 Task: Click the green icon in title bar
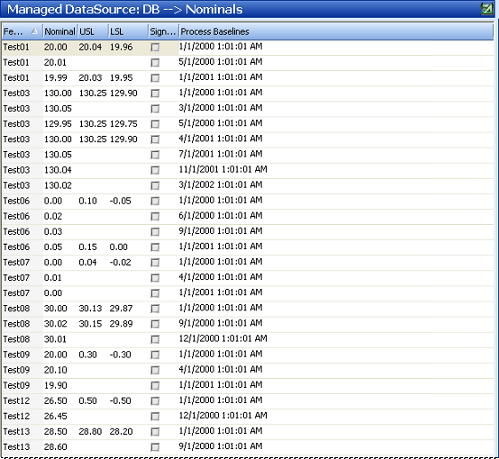[487, 9]
